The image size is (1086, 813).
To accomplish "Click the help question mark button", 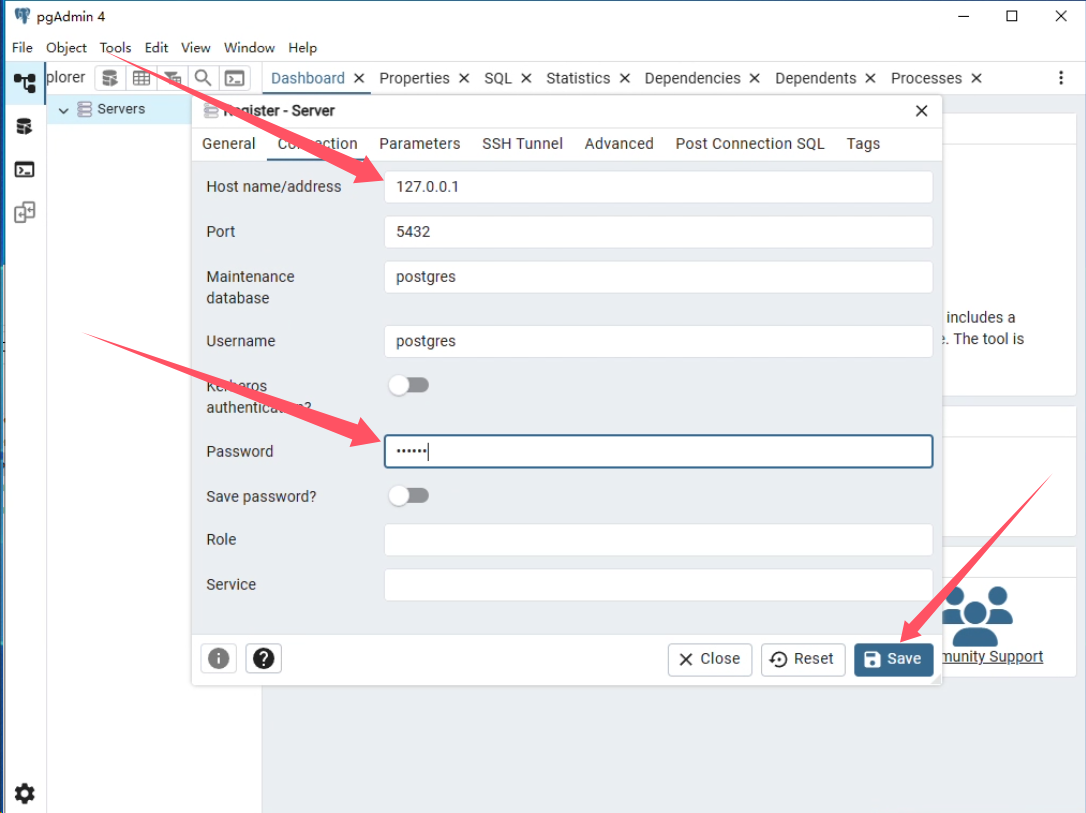I will tap(263, 658).
